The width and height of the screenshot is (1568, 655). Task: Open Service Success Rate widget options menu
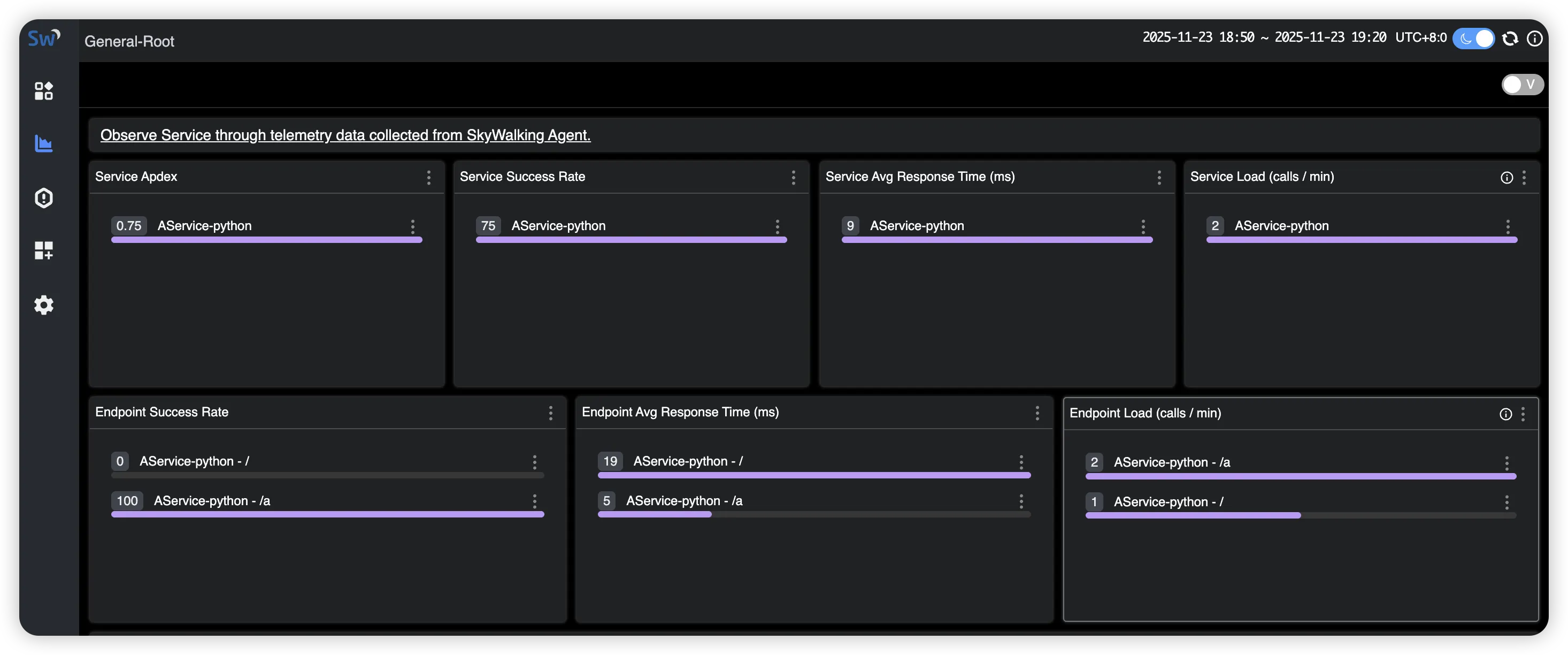click(793, 177)
